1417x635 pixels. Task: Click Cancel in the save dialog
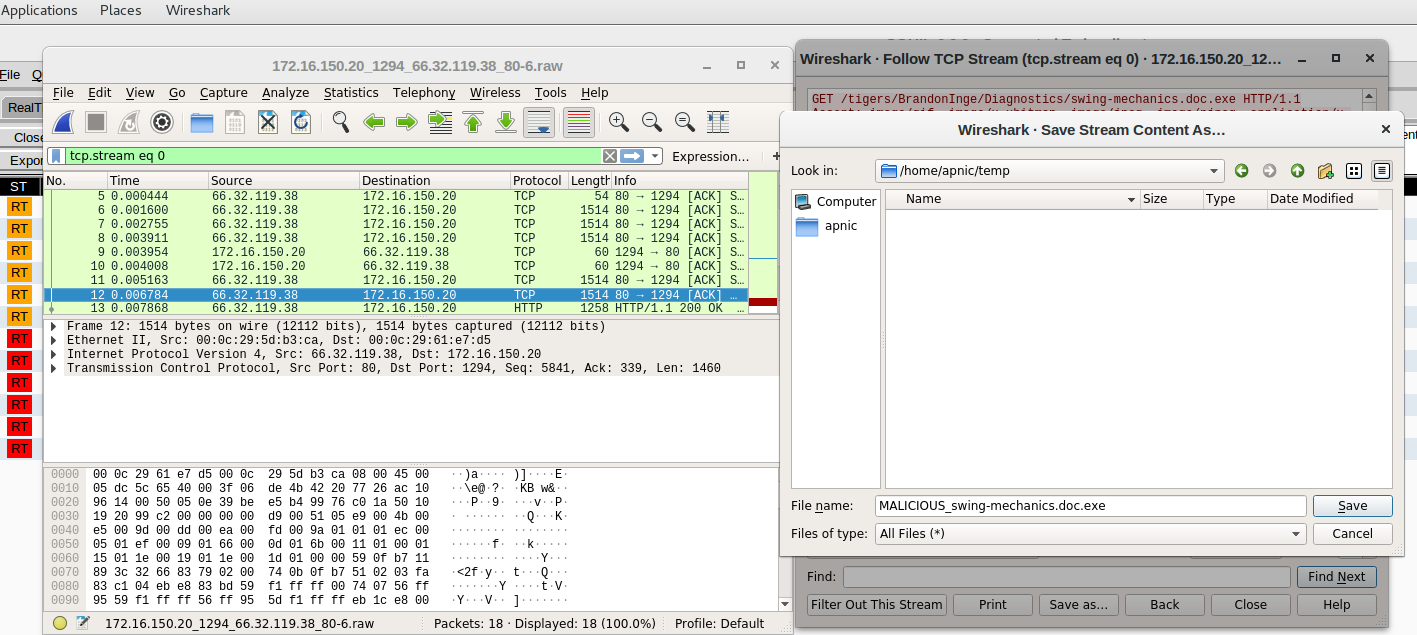[x=1352, y=534]
